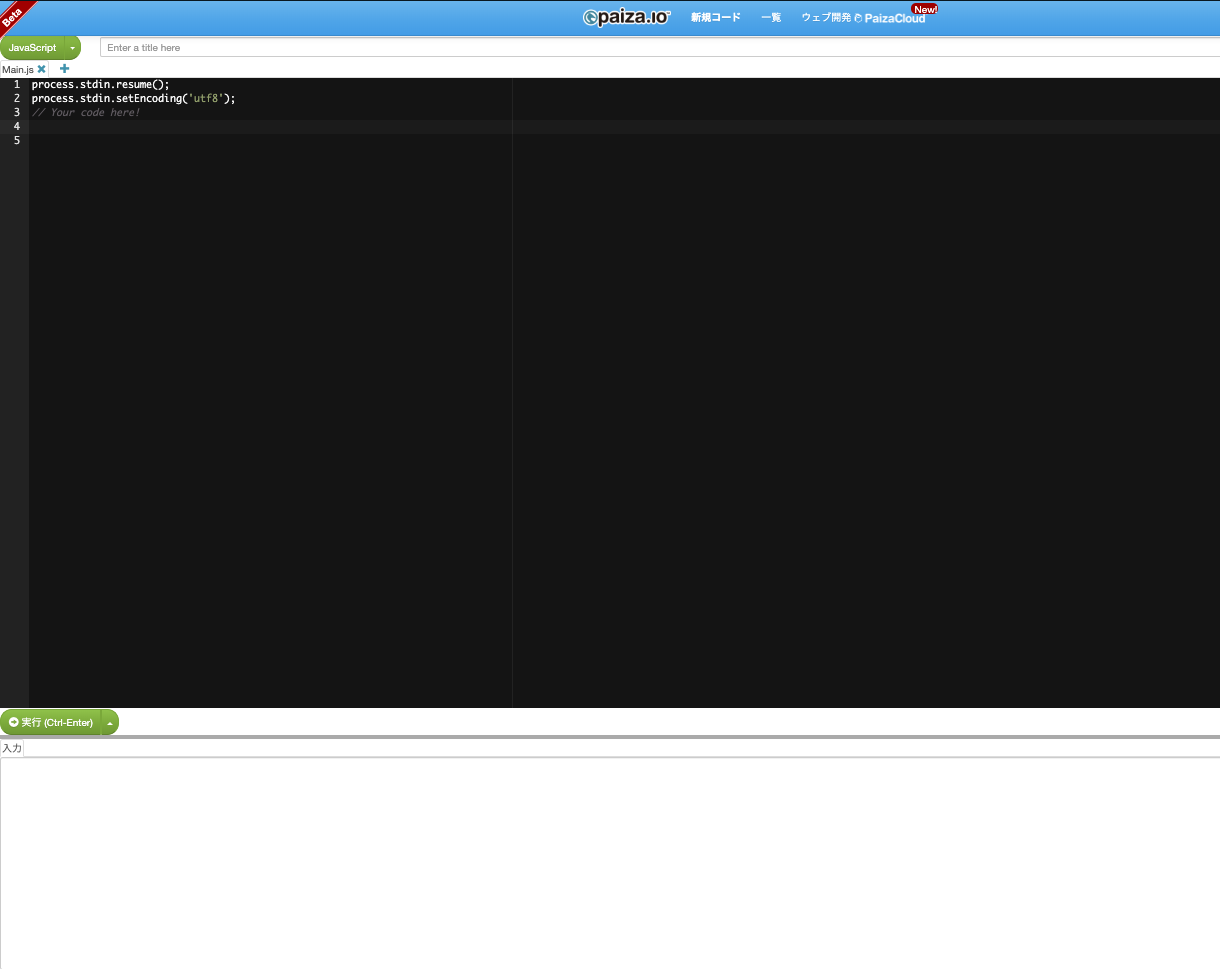
Task: Click line number 4 in gutter
Action: pos(16,126)
